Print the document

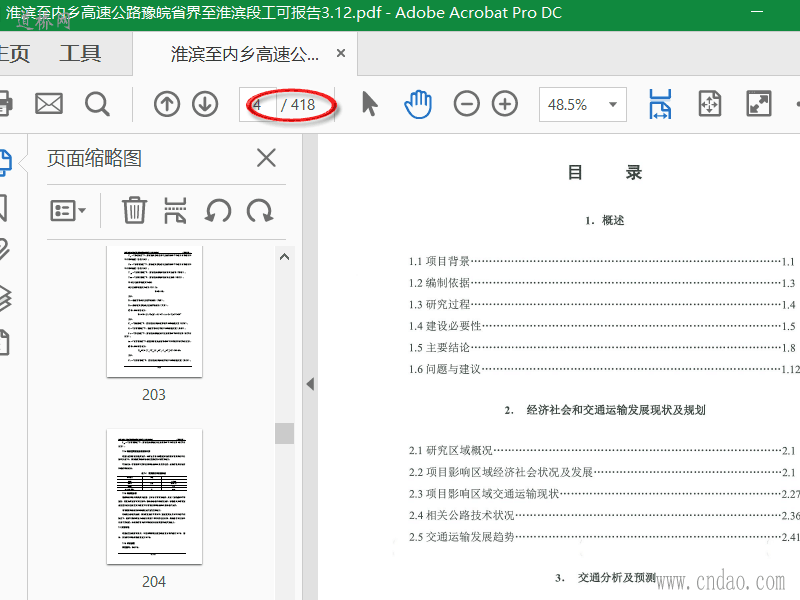[5, 104]
